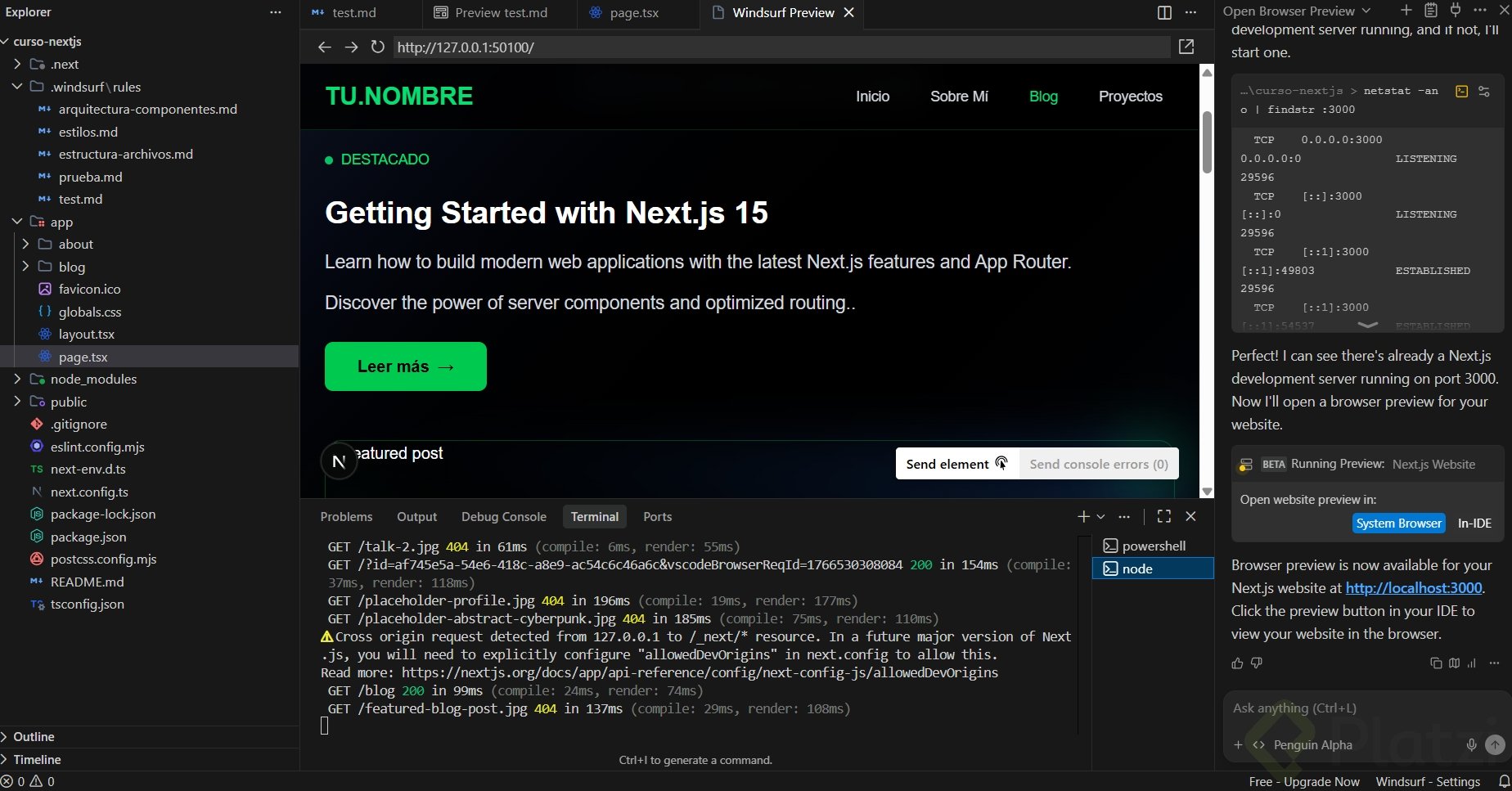Open the Output panel tab

tap(417, 517)
